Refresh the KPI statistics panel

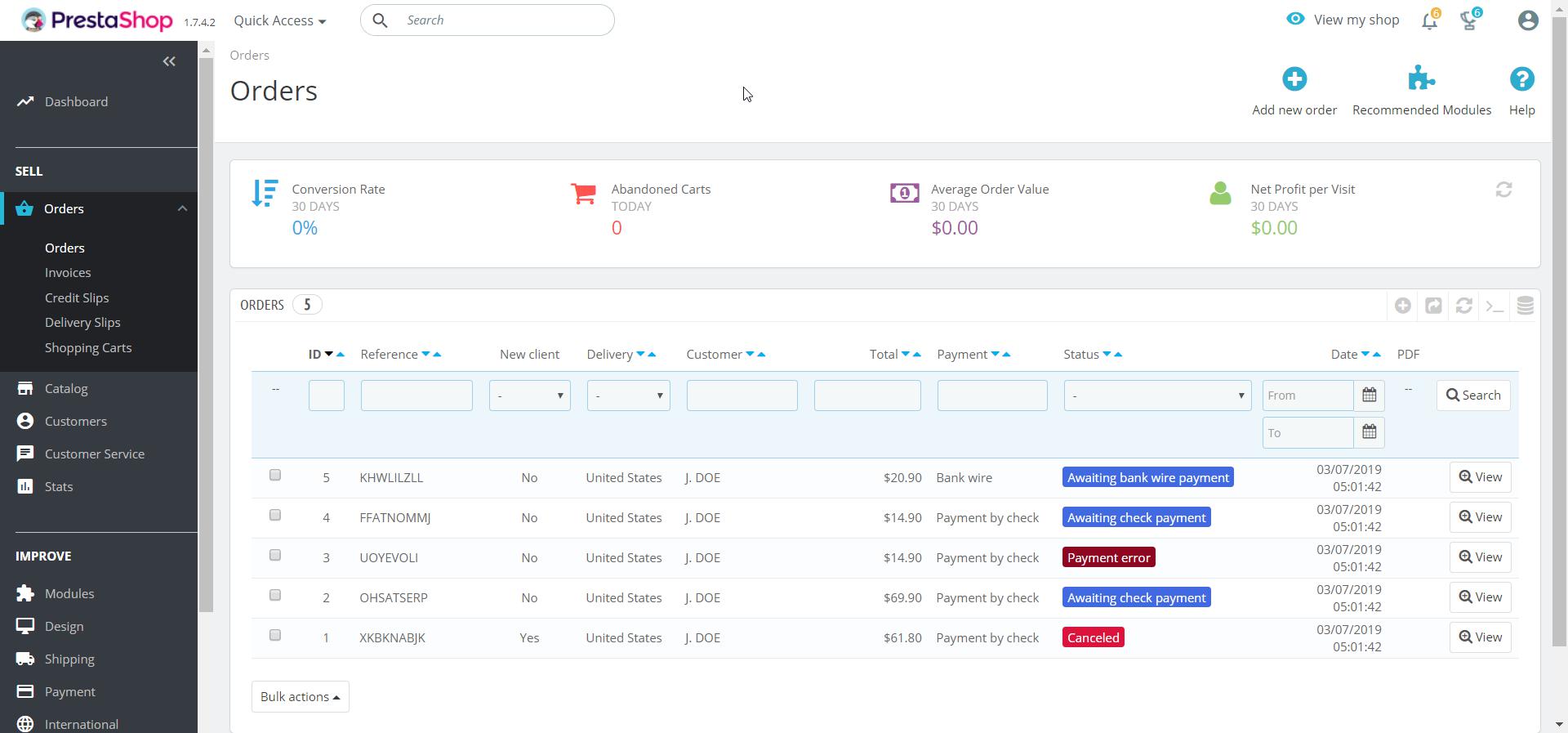click(x=1503, y=190)
